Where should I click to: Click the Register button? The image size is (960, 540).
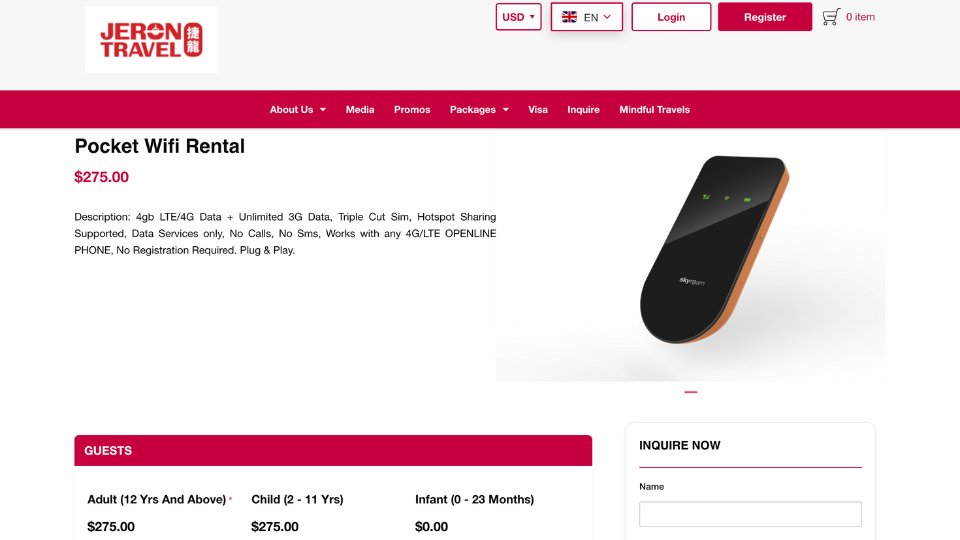[765, 17]
